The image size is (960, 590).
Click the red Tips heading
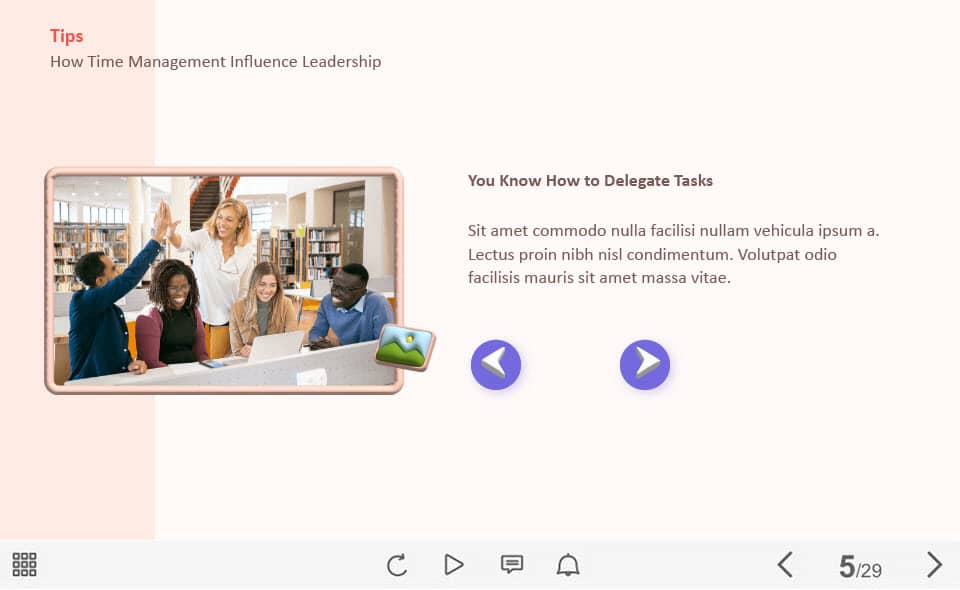(x=67, y=36)
